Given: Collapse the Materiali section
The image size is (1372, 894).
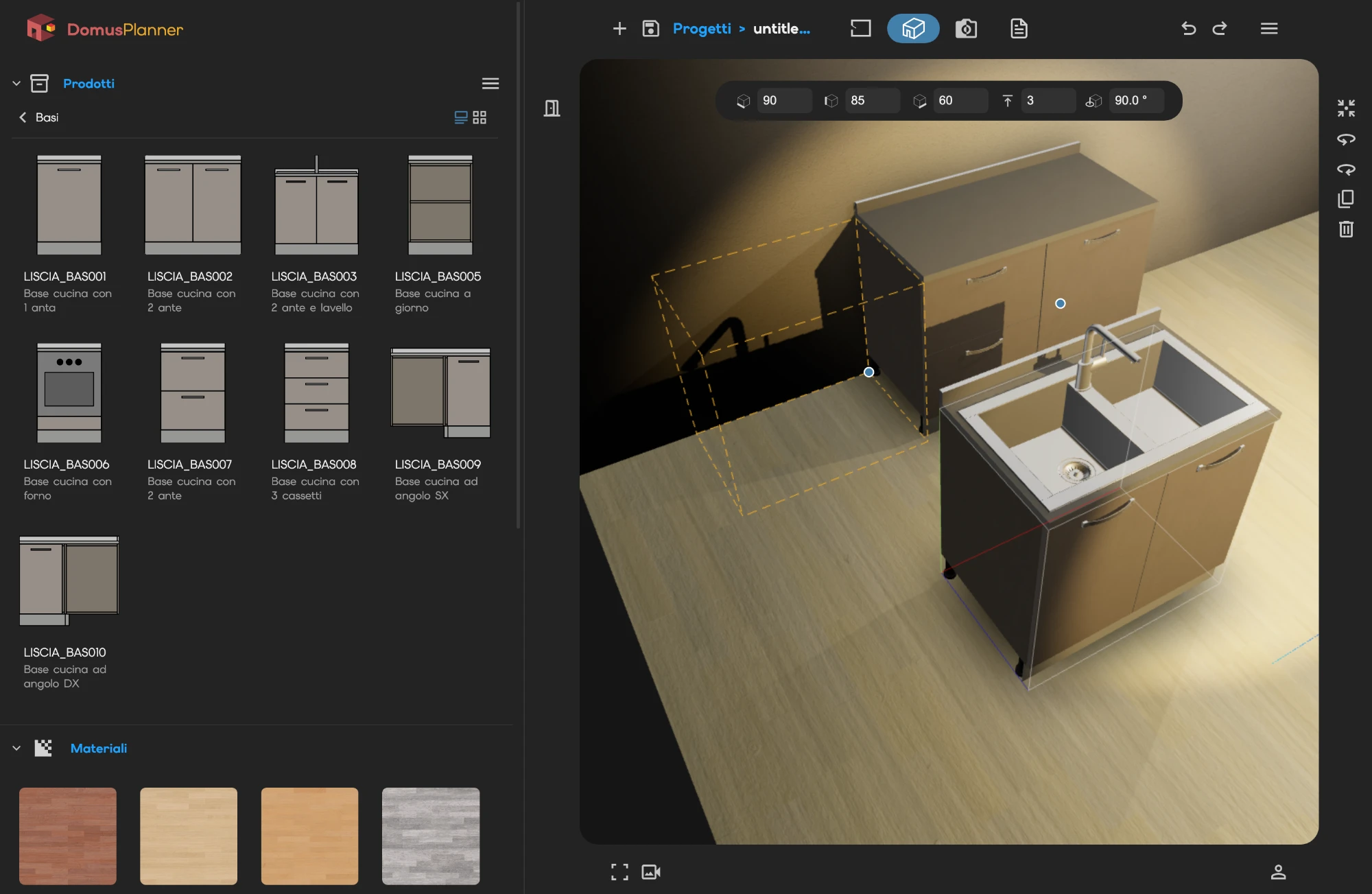Looking at the screenshot, I should click(16, 749).
